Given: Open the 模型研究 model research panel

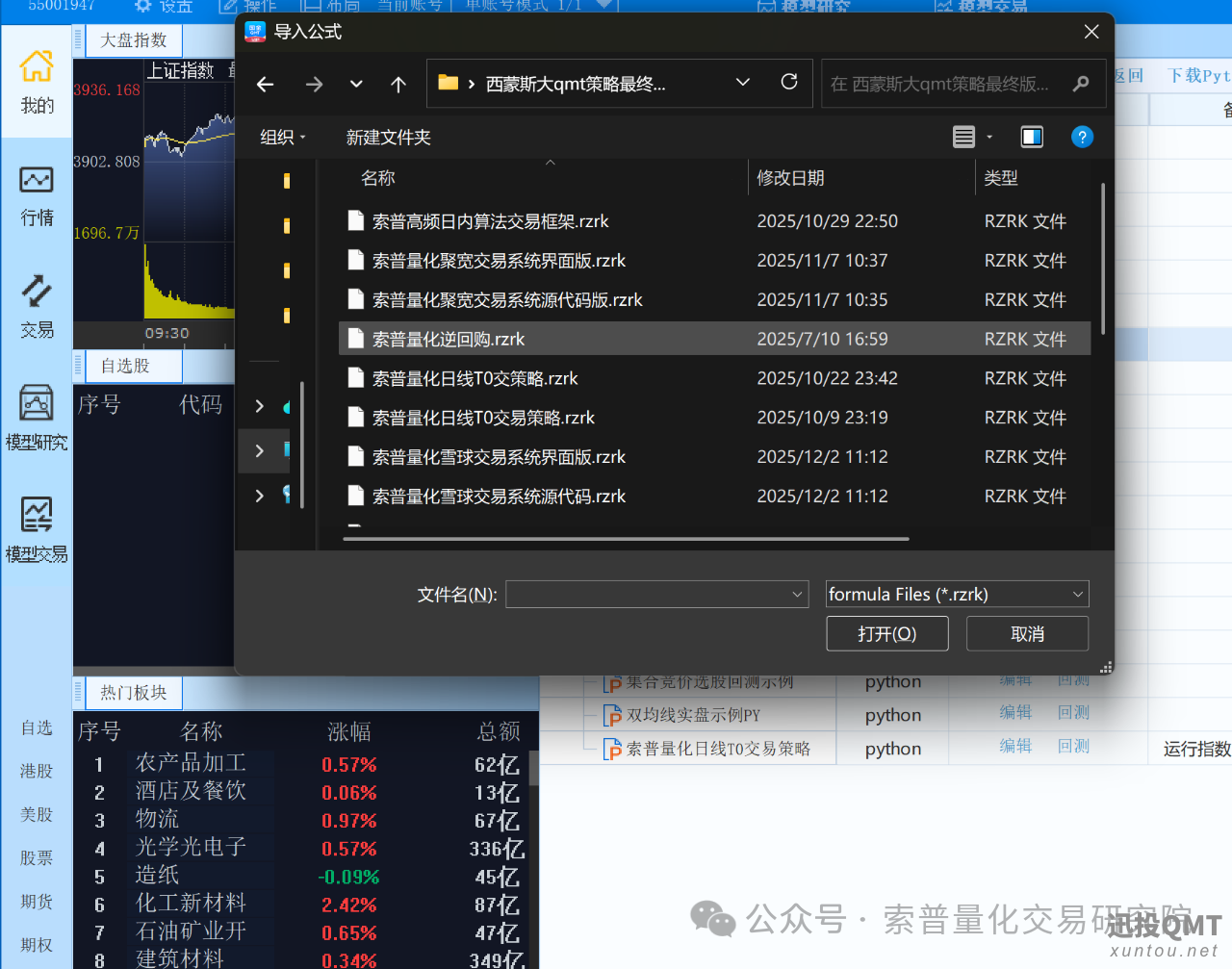Looking at the screenshot, I should coord(36,418).
